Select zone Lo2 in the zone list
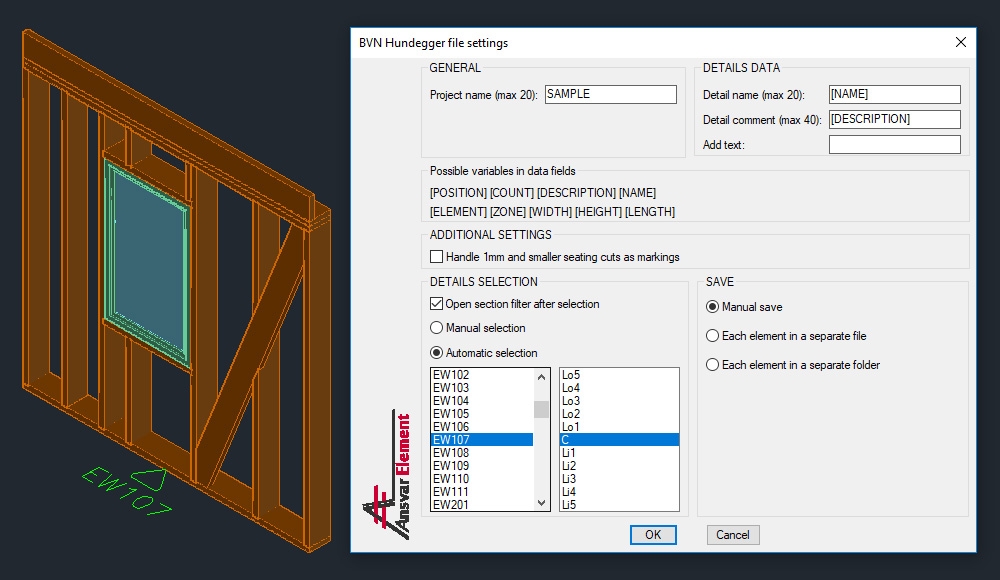The height and width of the screenshot is (580, 1000). pos(619,414)
